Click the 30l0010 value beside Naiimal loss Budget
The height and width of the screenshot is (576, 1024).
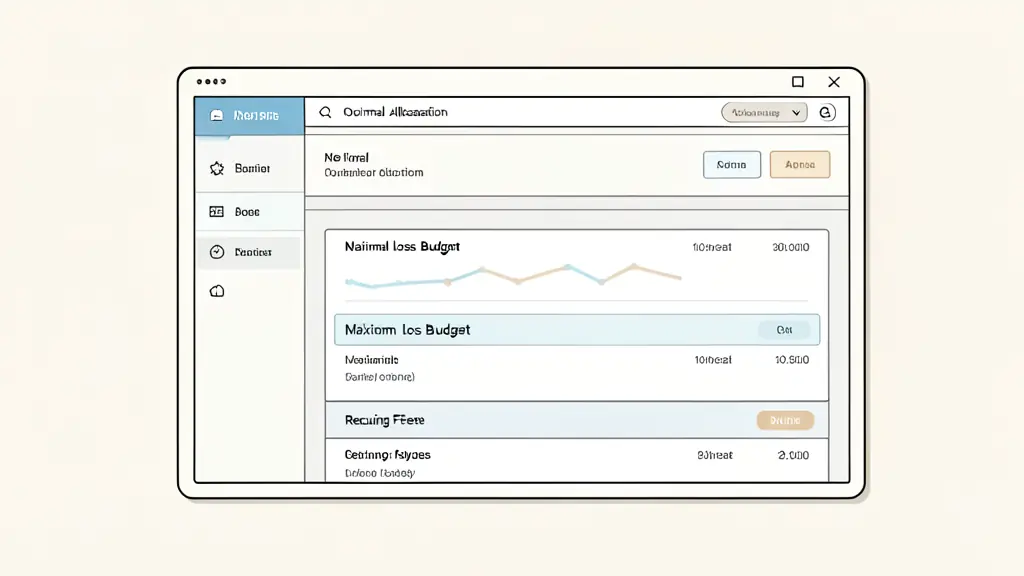(x=790, y=248)
